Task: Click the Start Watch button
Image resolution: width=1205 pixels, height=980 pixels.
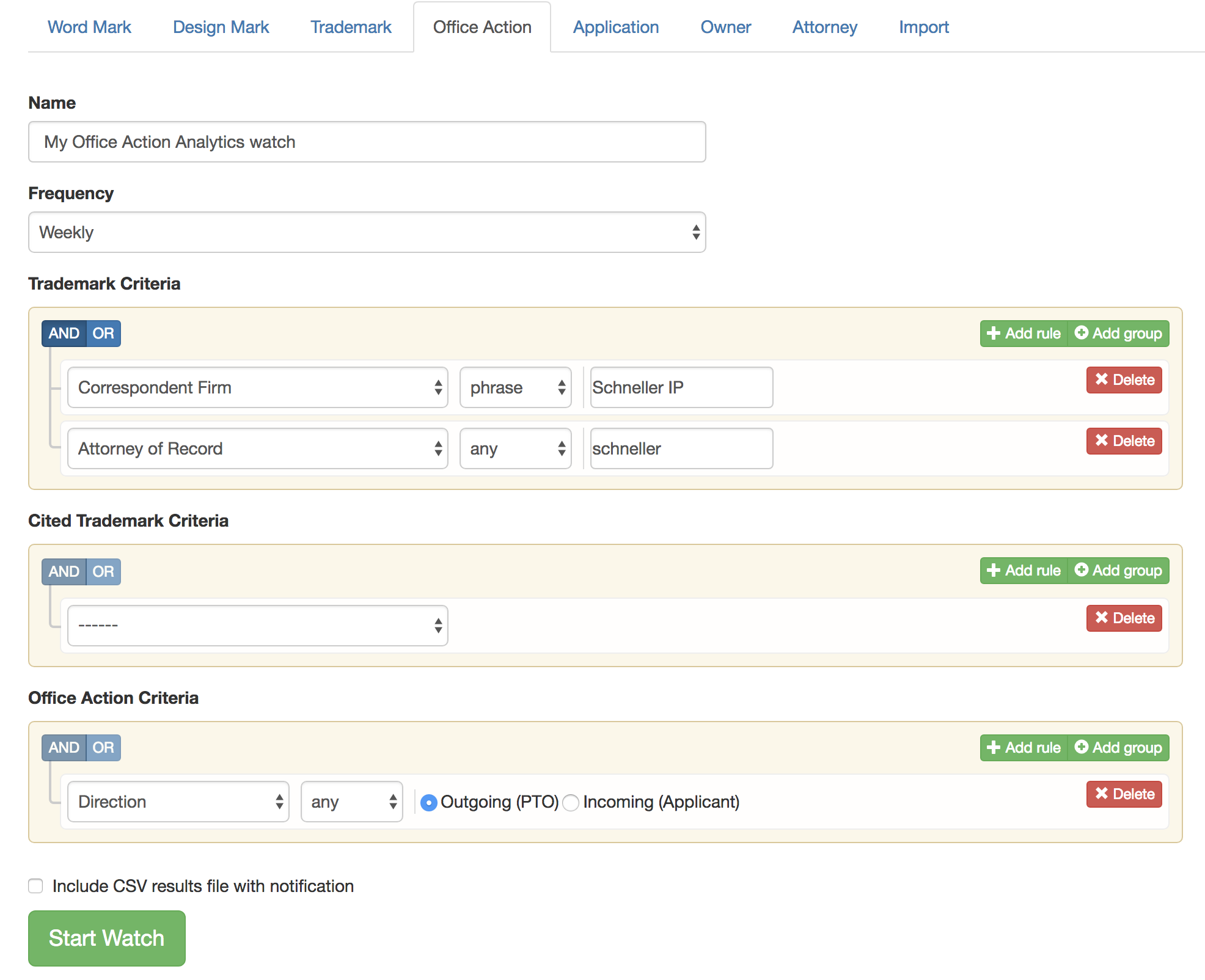Action: click(x=106, y=938)
